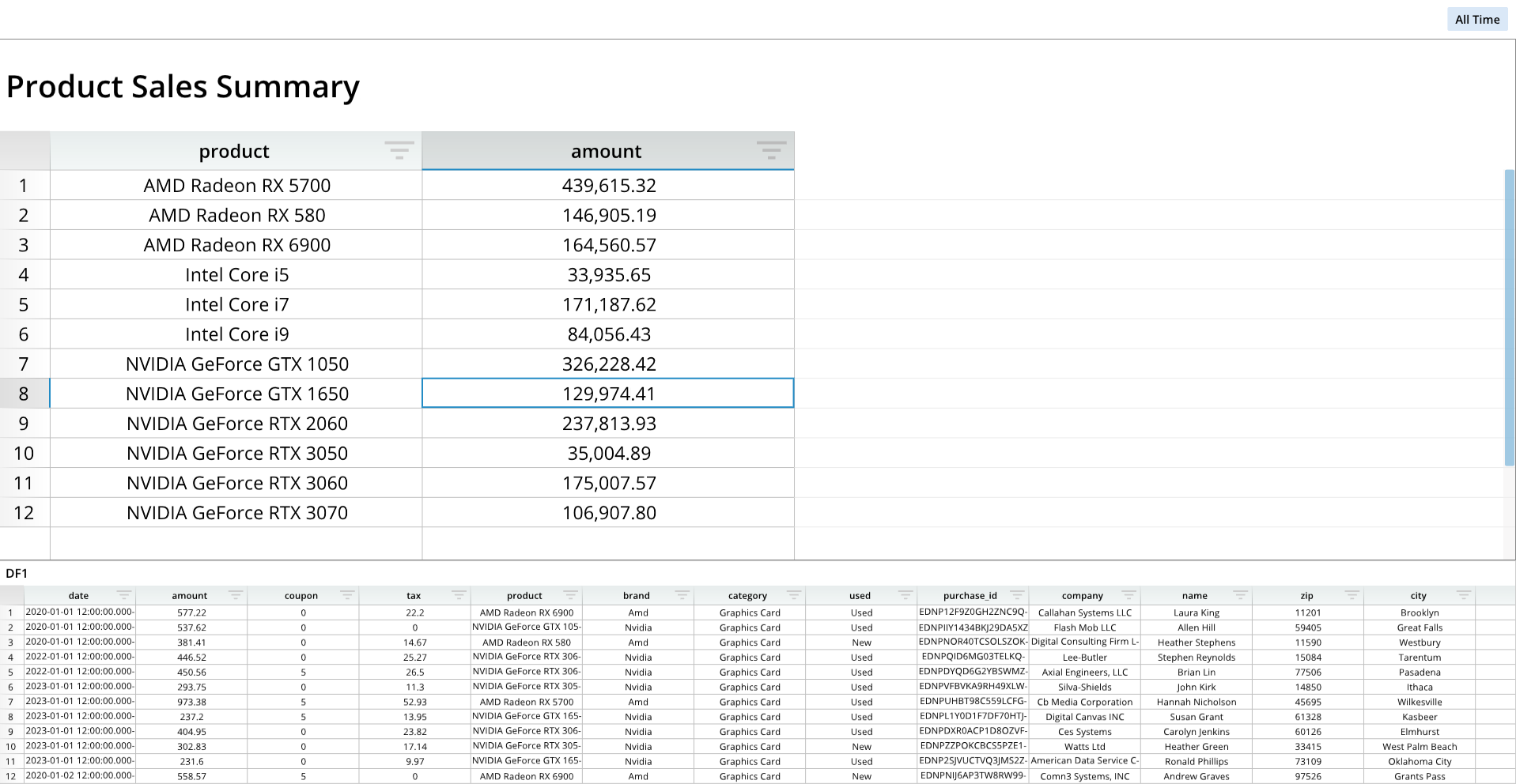
Task: Click the vertical scrollbar of summary table
Action: pyautogui.click(x=1510, y=317)
